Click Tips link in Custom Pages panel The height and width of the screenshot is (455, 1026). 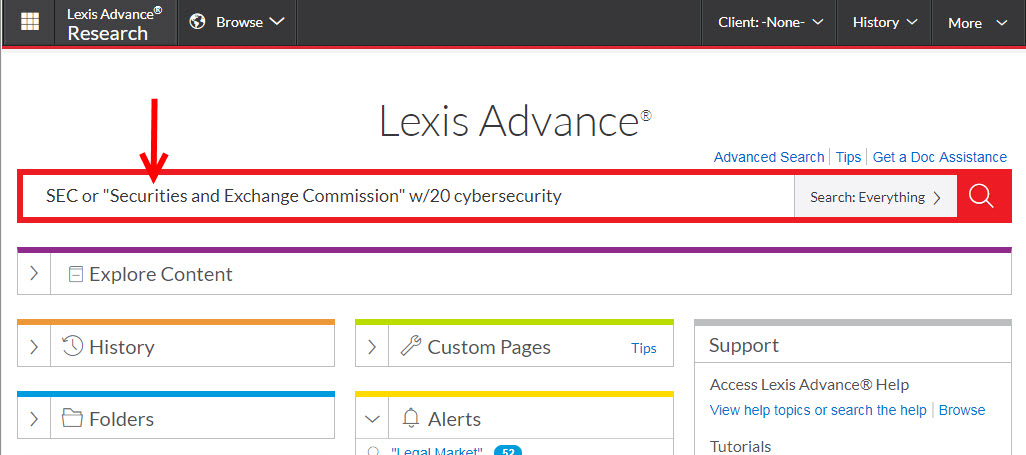644,348
